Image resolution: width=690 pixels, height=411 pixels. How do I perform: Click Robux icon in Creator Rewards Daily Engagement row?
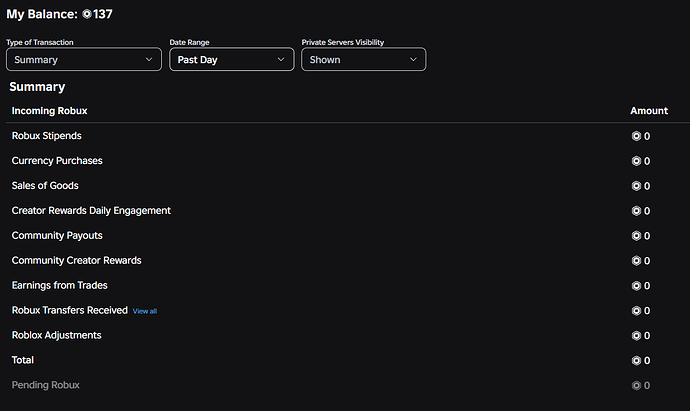[x=636, y=211]
